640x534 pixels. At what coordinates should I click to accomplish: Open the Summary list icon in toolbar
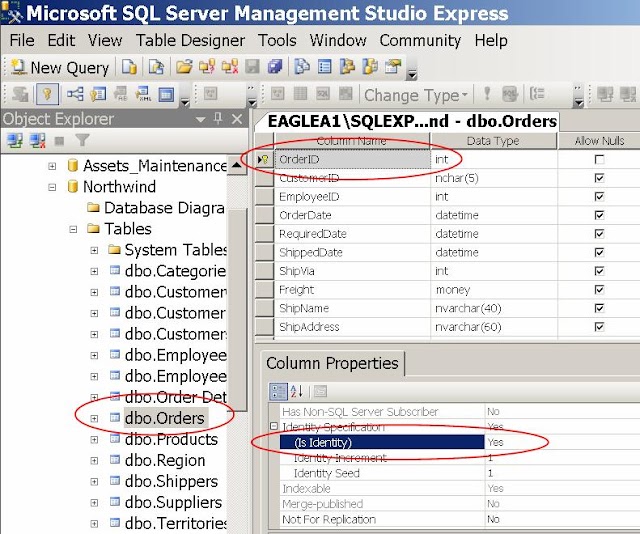pos(324,67)
